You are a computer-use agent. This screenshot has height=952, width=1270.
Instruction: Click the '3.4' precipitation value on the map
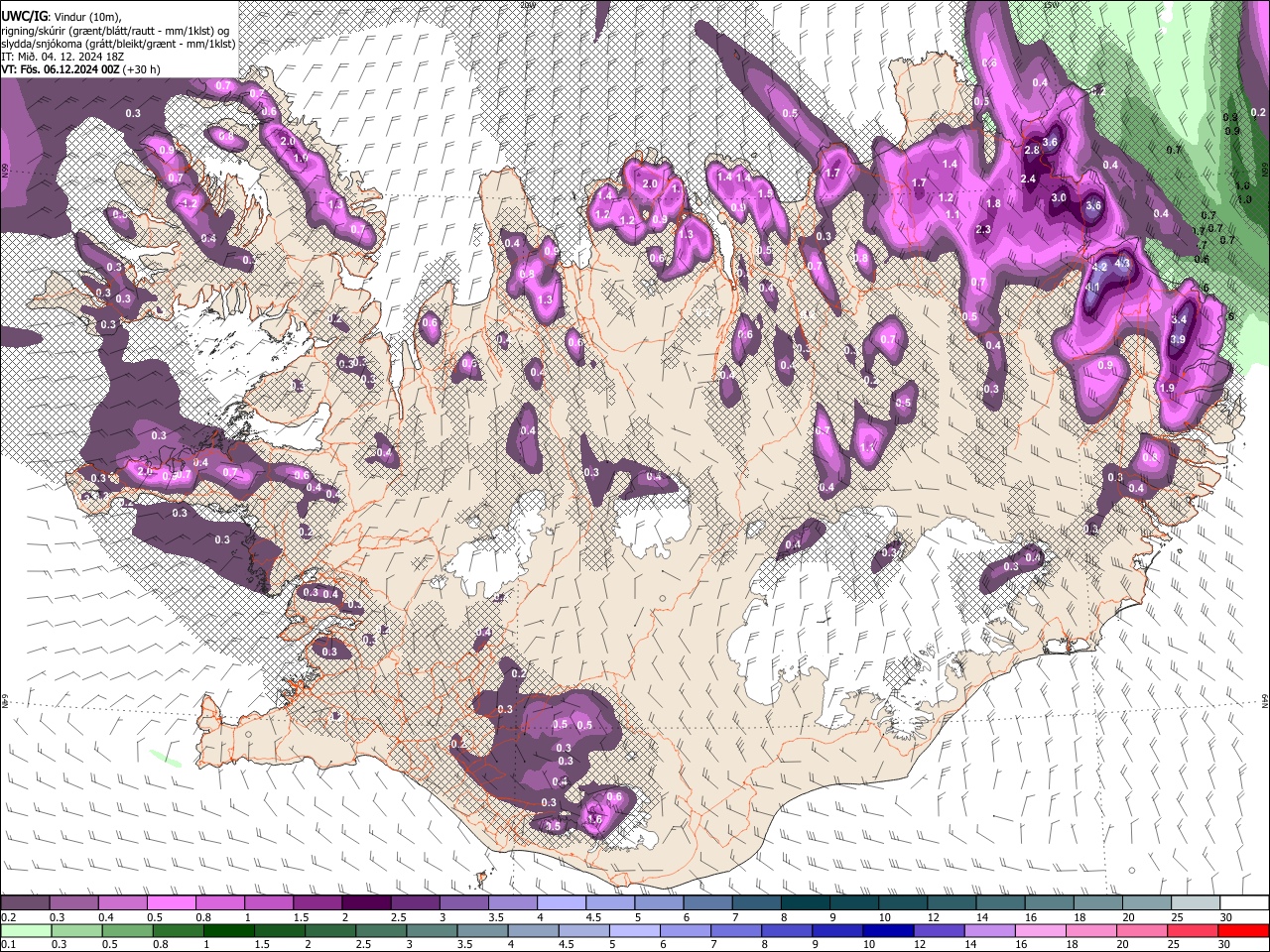[1179, 320]
